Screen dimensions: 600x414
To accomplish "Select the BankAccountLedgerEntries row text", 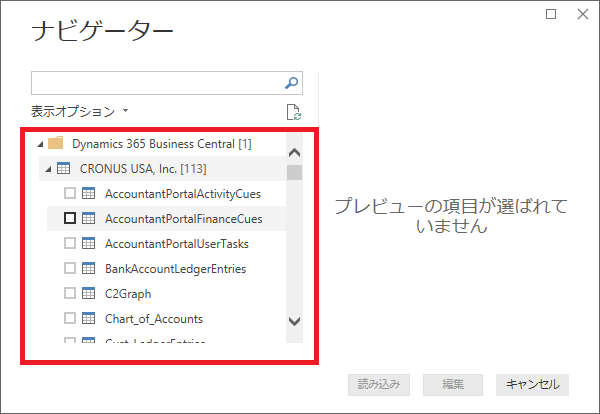I will tap(176, 269).
